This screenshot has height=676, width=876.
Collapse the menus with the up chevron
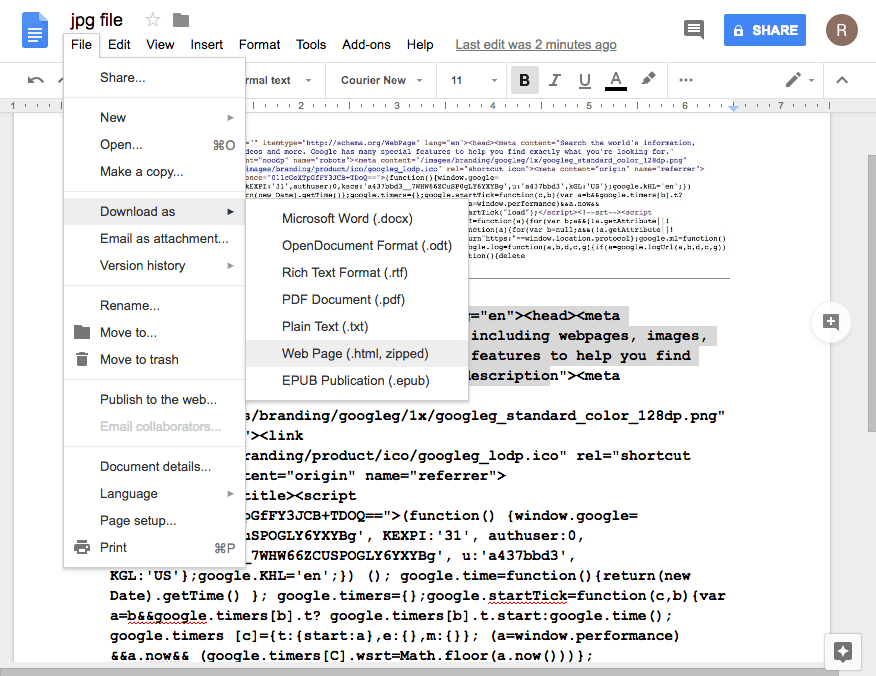click(x=842, y=80)
